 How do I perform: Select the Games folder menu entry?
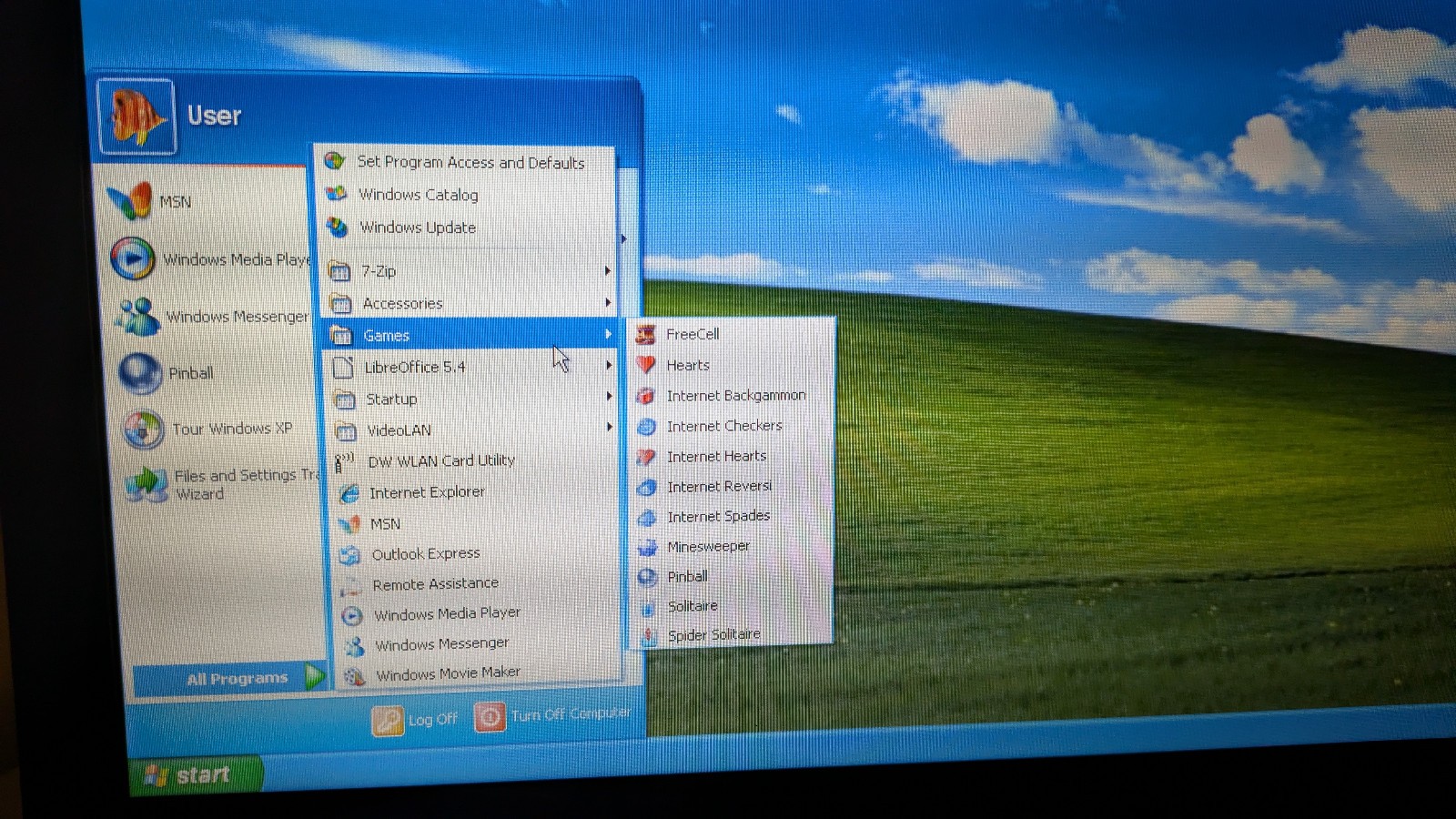pos(470,335)
